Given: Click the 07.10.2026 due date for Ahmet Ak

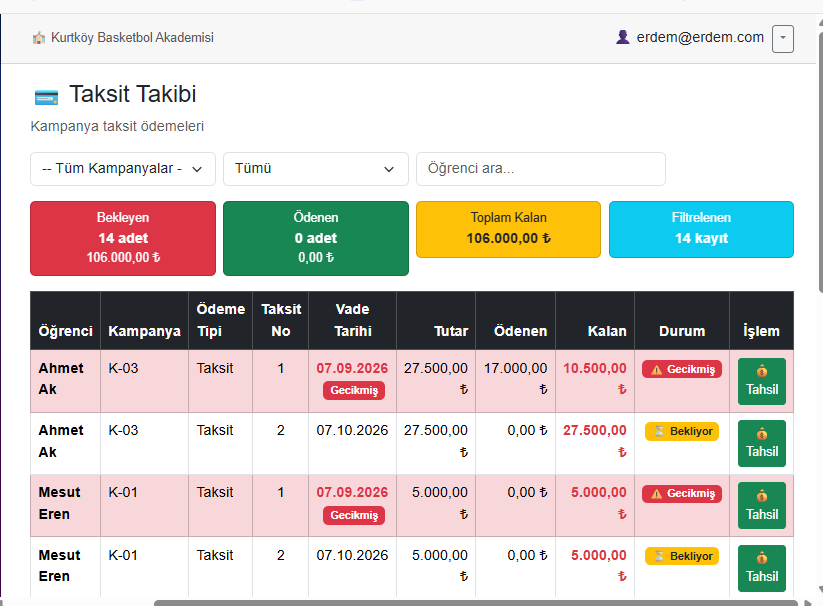Looking at the screenshot, I should pyautogui.click(x=352, y=430).
